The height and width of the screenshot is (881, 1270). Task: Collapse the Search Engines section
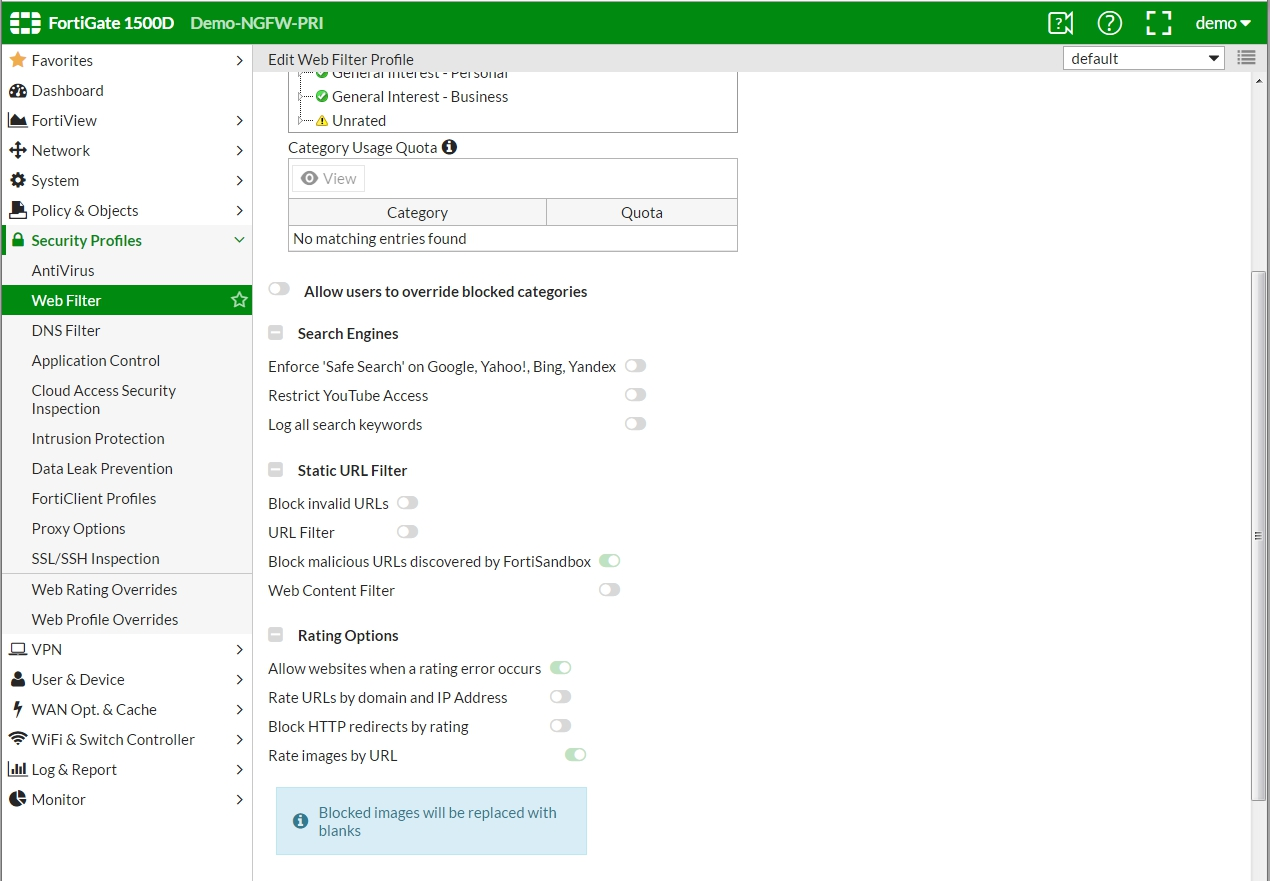coord(276,334)
